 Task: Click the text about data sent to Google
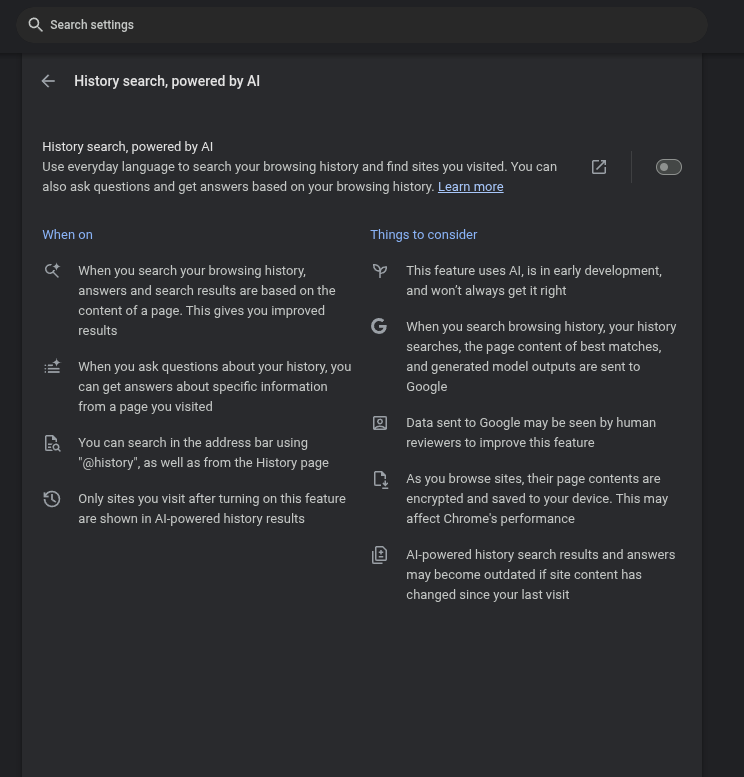tap(531, 433)
